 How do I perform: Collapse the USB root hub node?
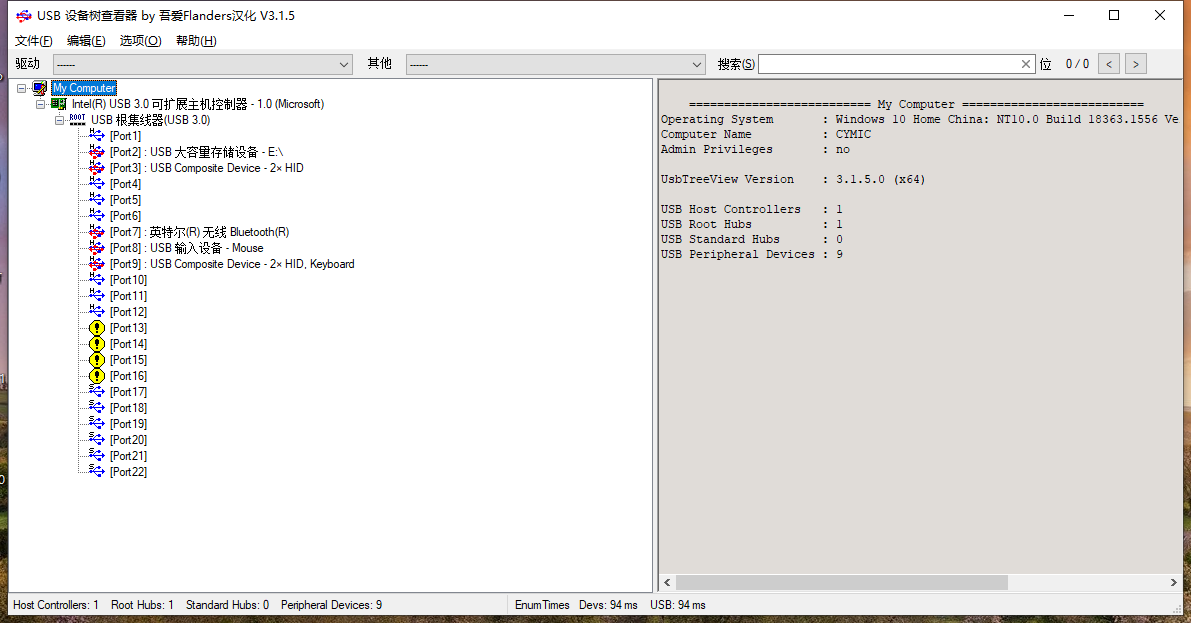click(59, 120)
